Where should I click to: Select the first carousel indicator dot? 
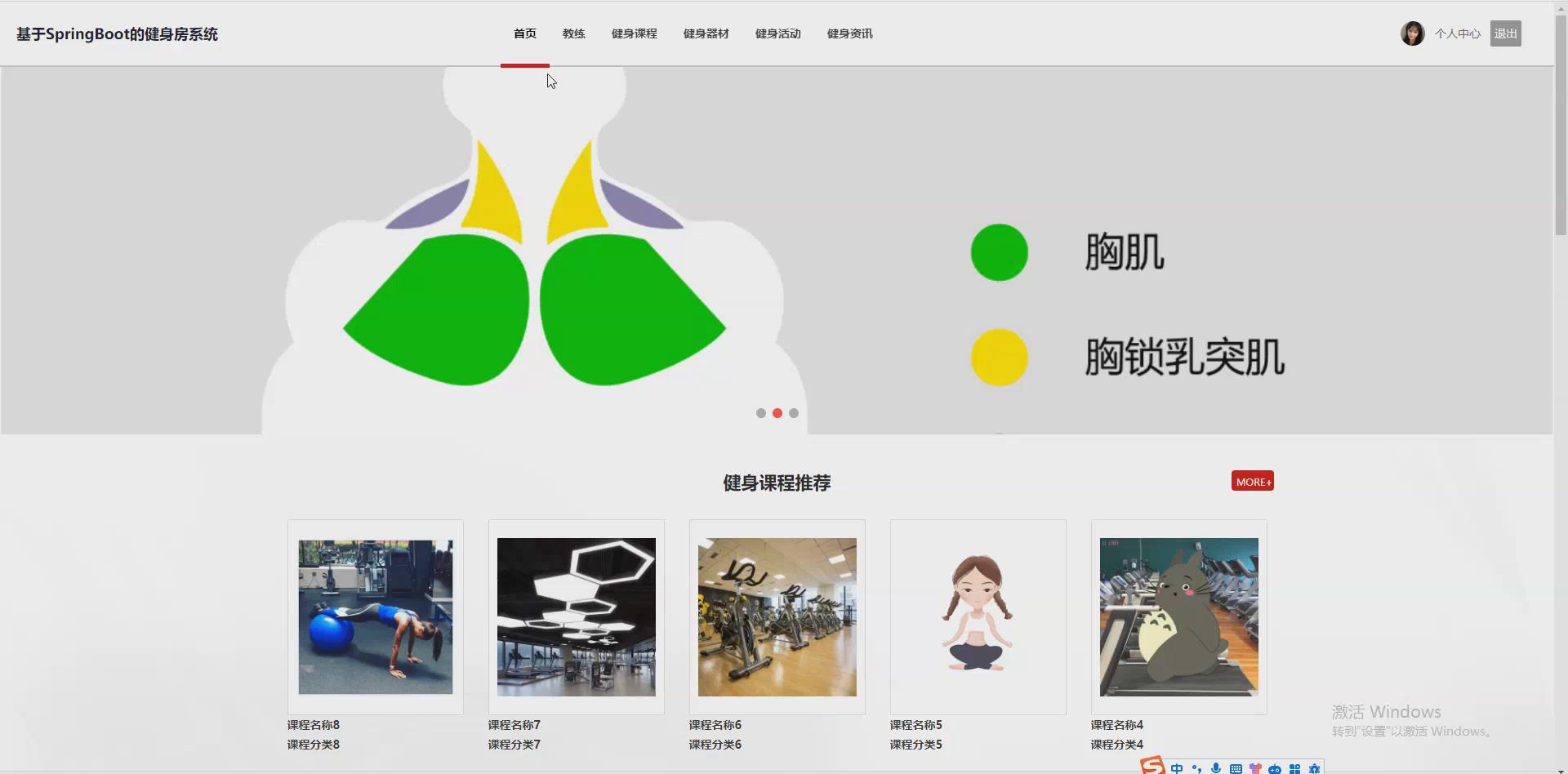coord(762,413)
